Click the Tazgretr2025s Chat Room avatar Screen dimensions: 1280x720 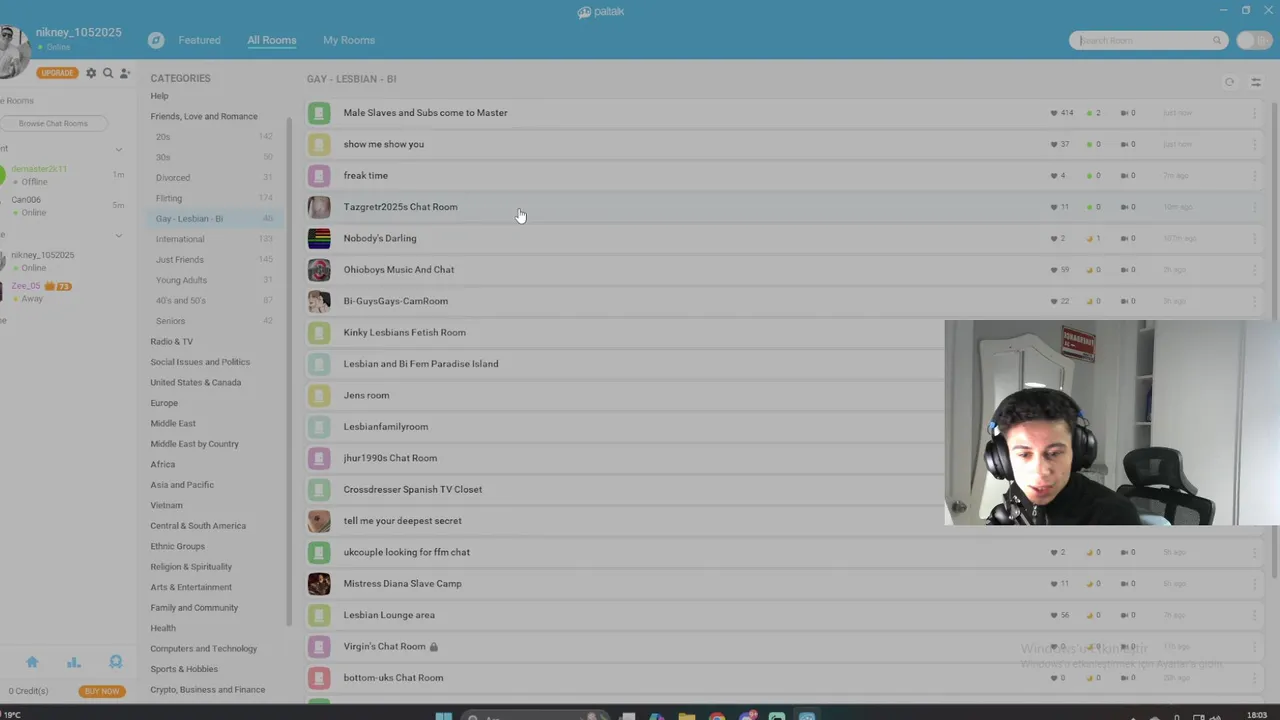tap(319, 207)
